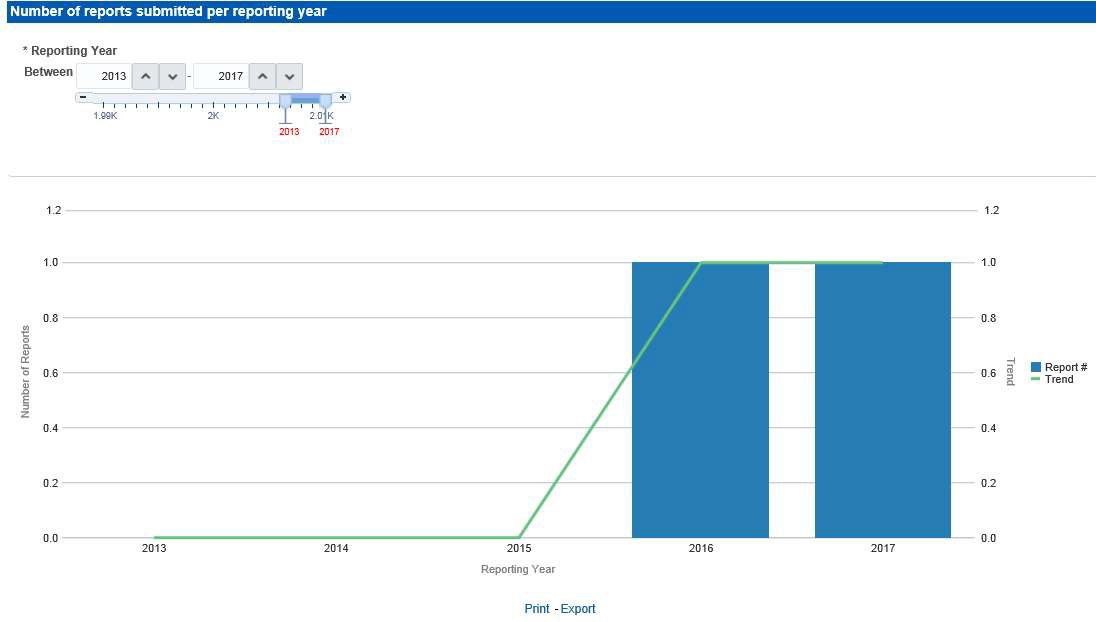
Task: Select the 2017 bar in the chart
Action: [x=882, y=400]
